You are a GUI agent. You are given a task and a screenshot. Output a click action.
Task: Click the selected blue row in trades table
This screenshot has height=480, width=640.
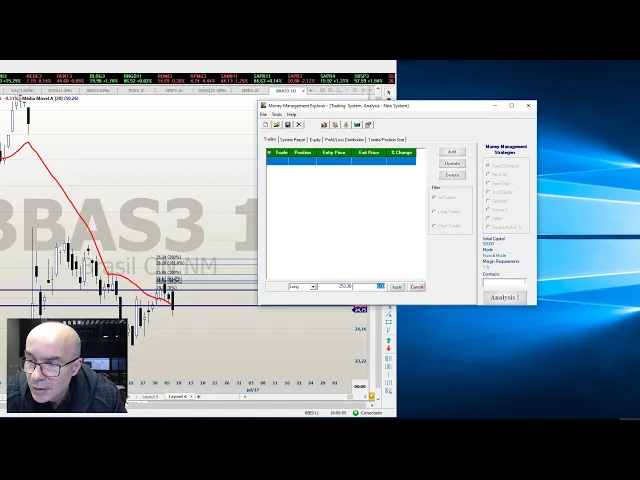click(x=341, y=161)
